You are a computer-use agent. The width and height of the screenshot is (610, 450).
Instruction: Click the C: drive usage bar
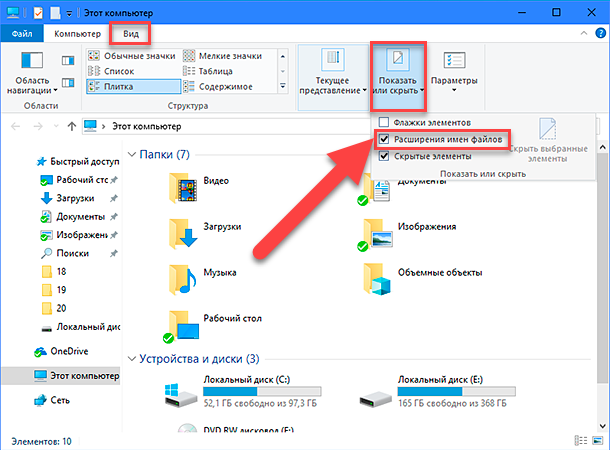[x=262, y=391]
